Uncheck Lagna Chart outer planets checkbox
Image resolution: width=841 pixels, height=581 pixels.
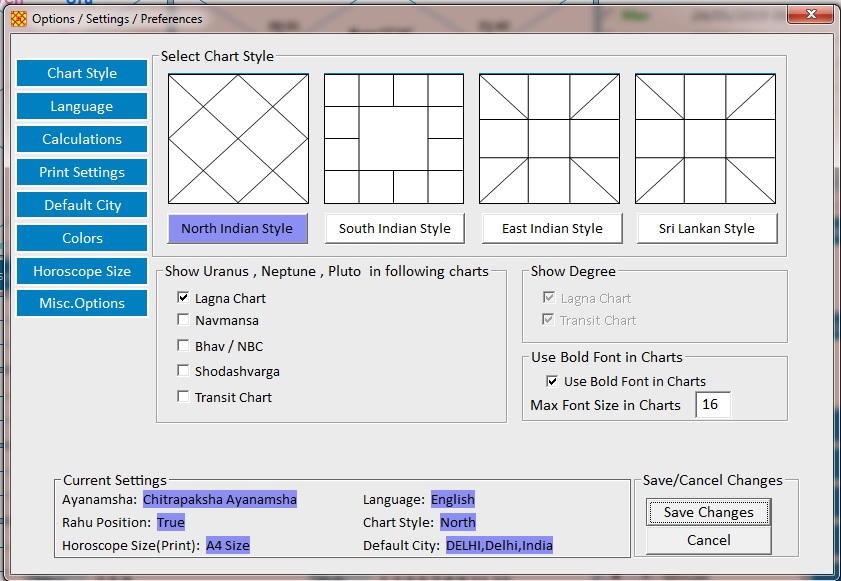pyautogui.click(x=183, y=297)
